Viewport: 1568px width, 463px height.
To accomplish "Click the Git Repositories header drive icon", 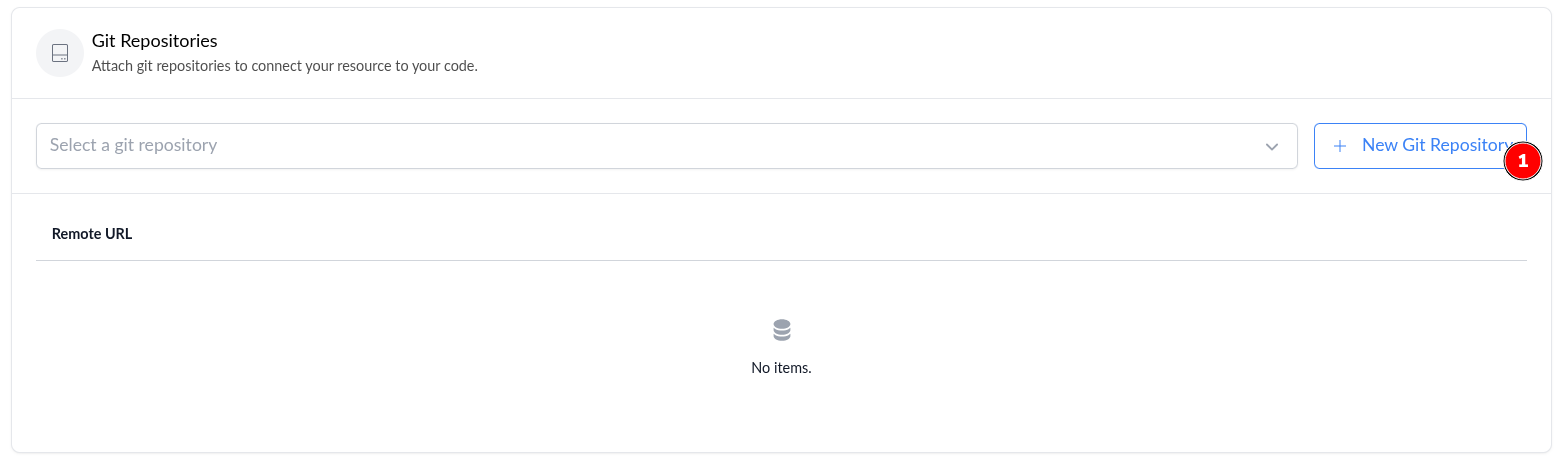I will 60,53.
